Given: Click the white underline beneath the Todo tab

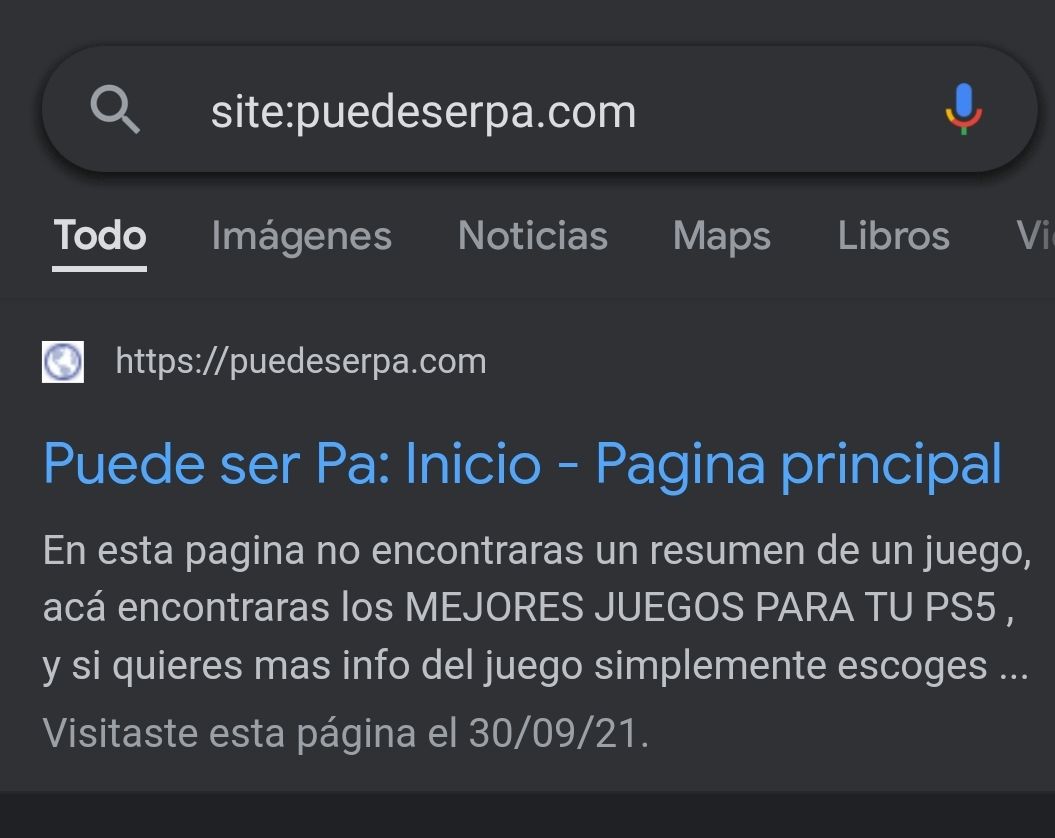Looking at the screenshot, I should pos(100,269).
